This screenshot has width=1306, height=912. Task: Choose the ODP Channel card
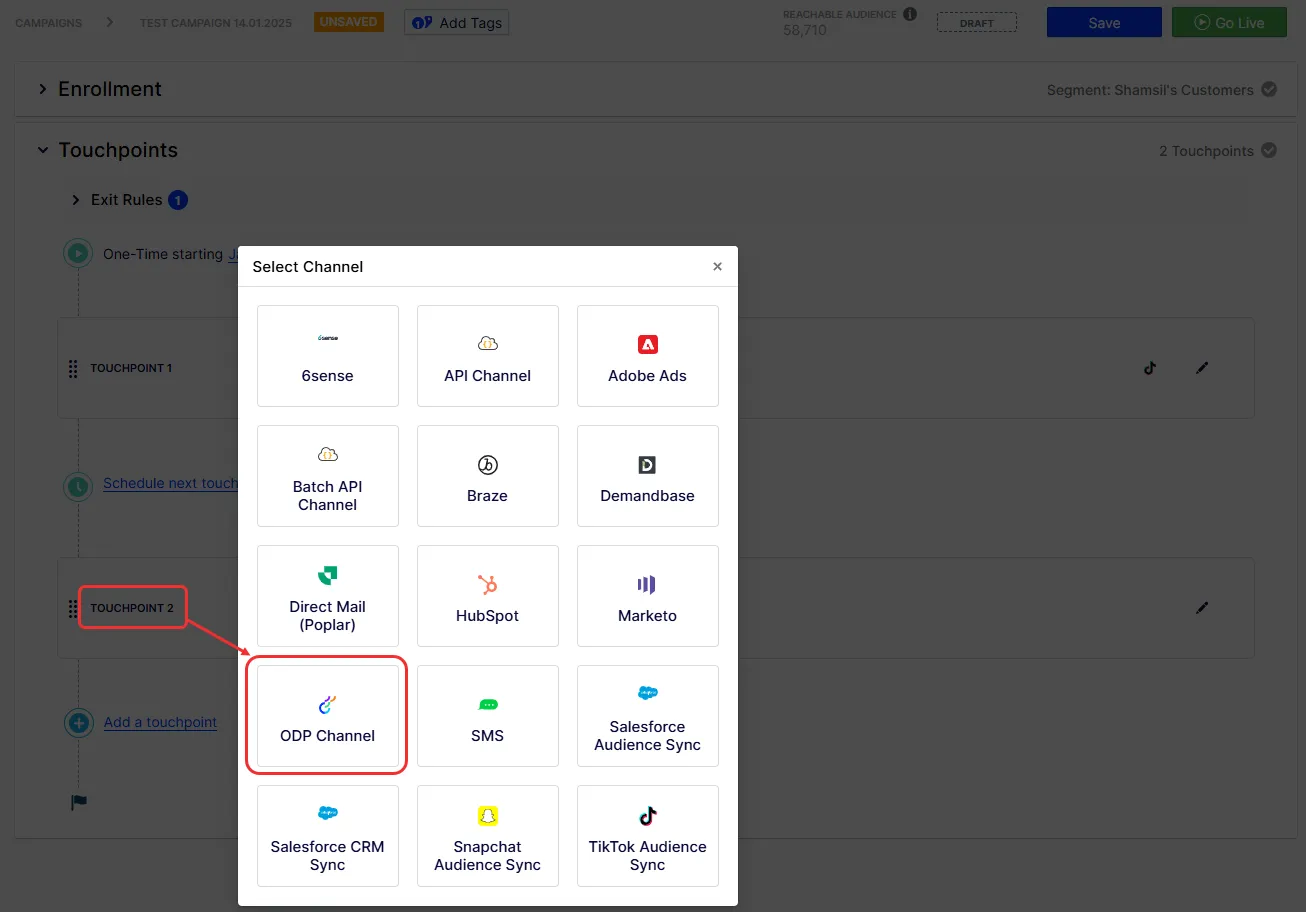pyautogui.click(x=328, y=716)
